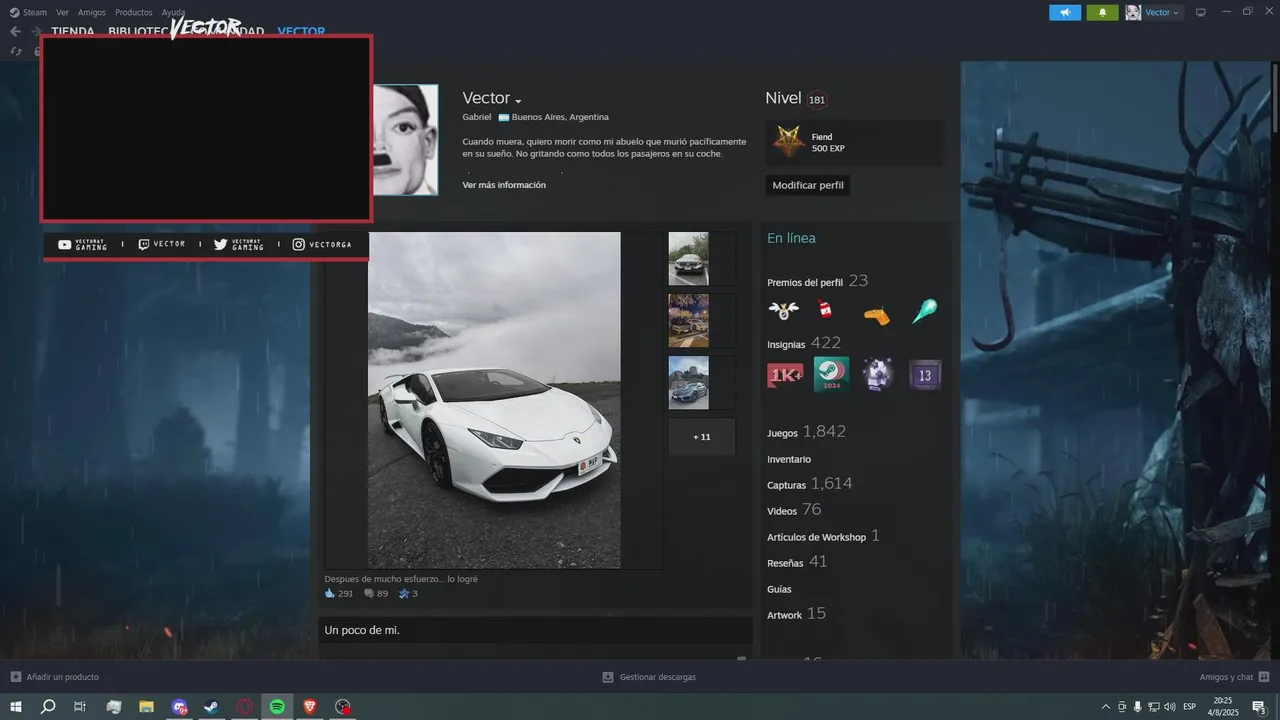Open the Vector account dropdown in title bar
This screenshot has height=720, width=1280.
[1154, 12]
